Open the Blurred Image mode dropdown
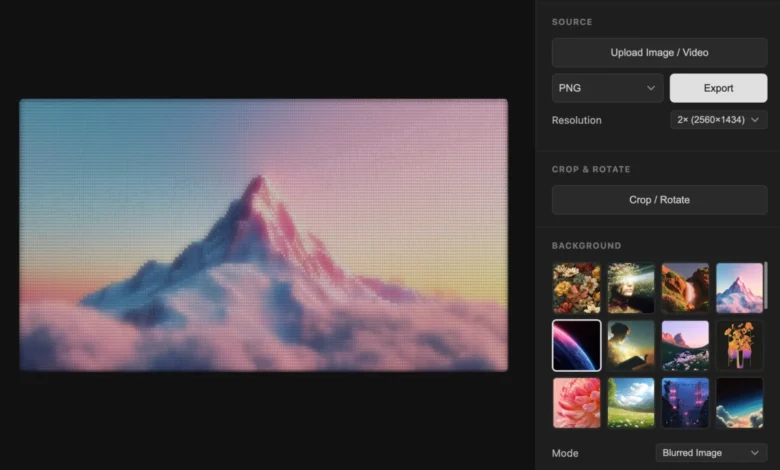780x470 pixels. click(x=711, y=453)
